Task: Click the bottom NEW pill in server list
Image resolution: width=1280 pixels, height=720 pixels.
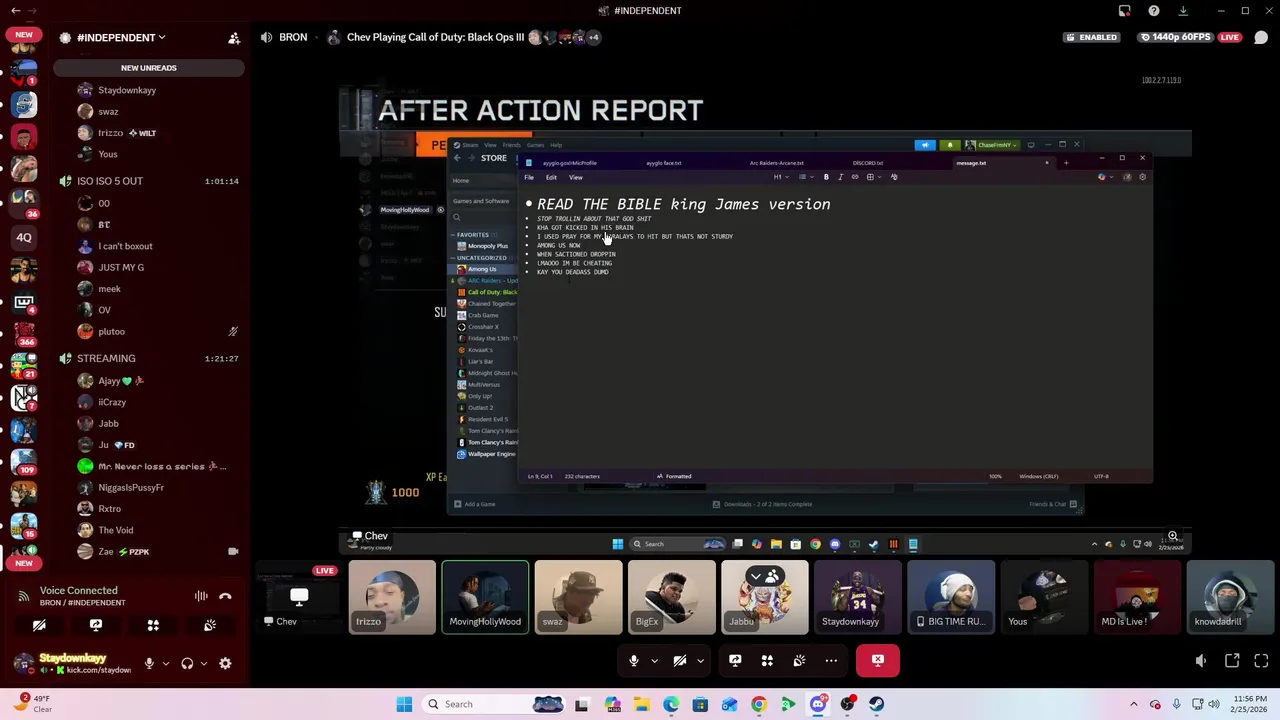Action: pos(24,563)
